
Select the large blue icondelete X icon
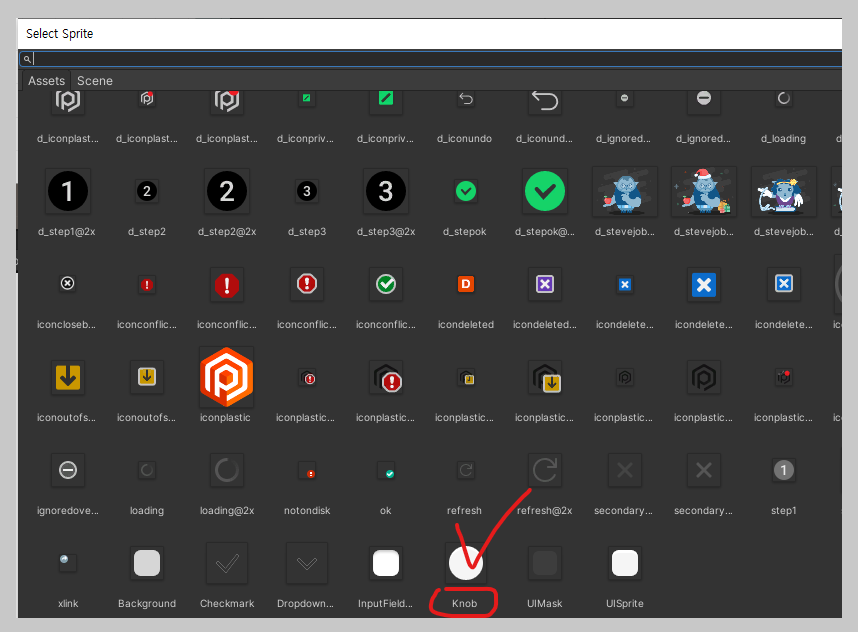coord(704,285)
